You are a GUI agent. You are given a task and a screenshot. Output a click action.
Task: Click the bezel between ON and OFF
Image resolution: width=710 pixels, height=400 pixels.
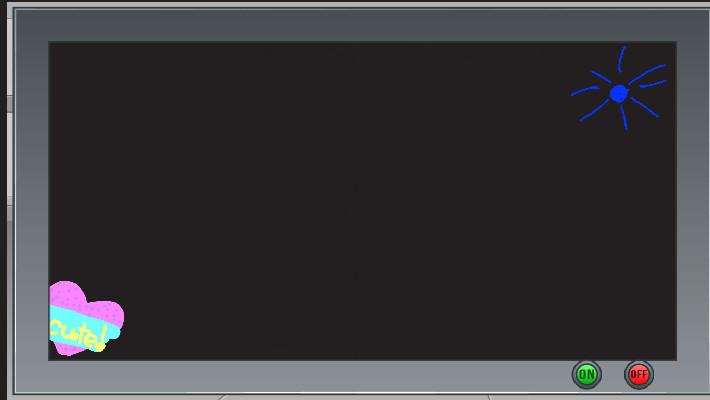click(x=613, y=375)
